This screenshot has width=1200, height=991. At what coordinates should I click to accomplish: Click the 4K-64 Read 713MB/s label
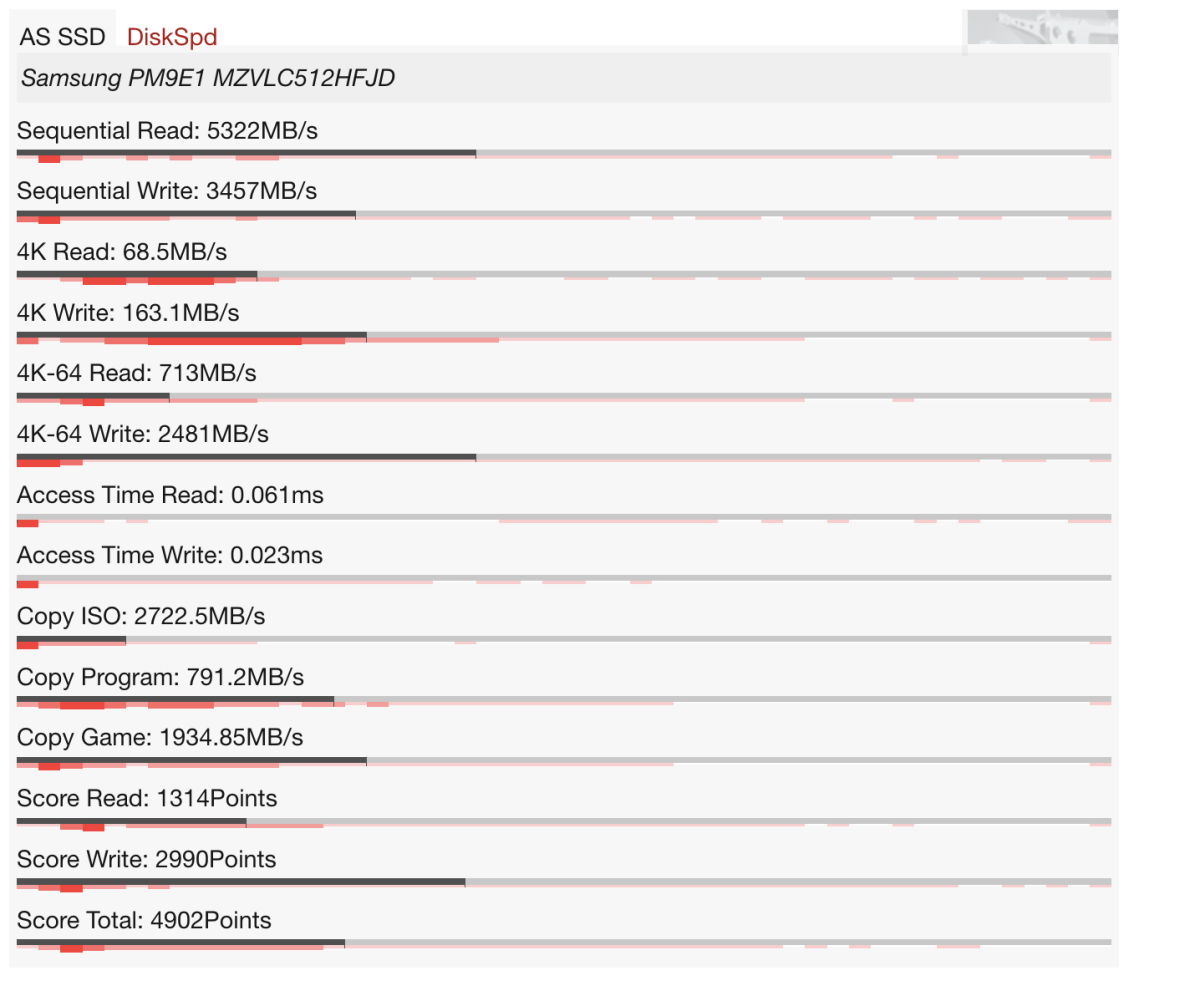[137, 373]
